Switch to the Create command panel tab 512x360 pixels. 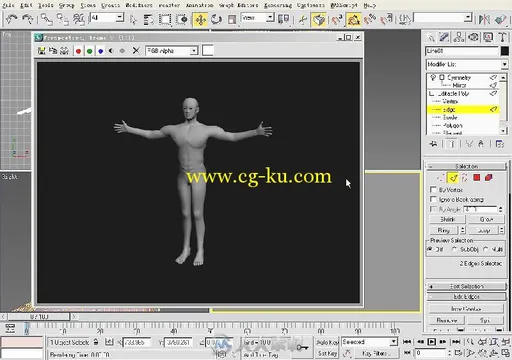(x=430, y=37)
